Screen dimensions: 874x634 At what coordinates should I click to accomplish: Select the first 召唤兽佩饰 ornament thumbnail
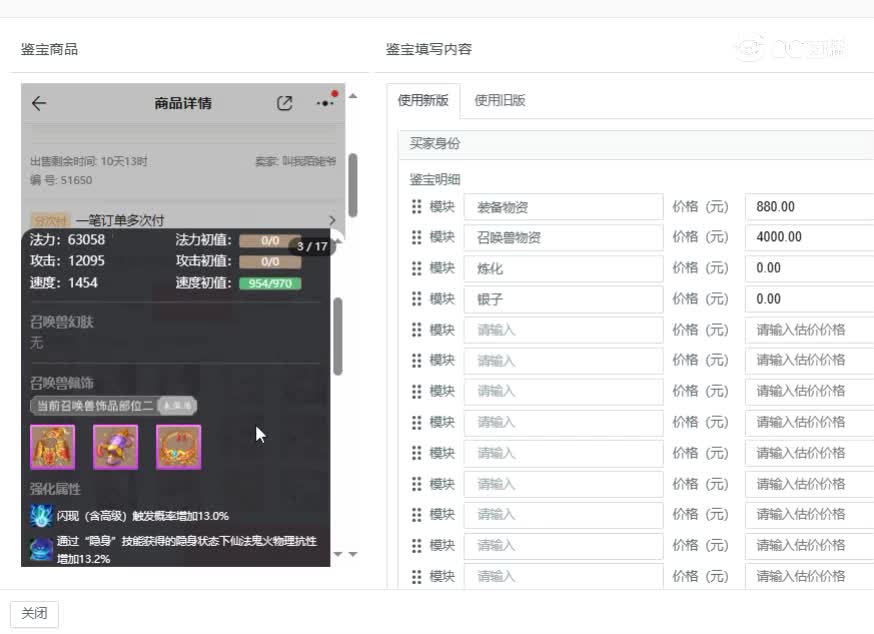(x=52, y=447)
